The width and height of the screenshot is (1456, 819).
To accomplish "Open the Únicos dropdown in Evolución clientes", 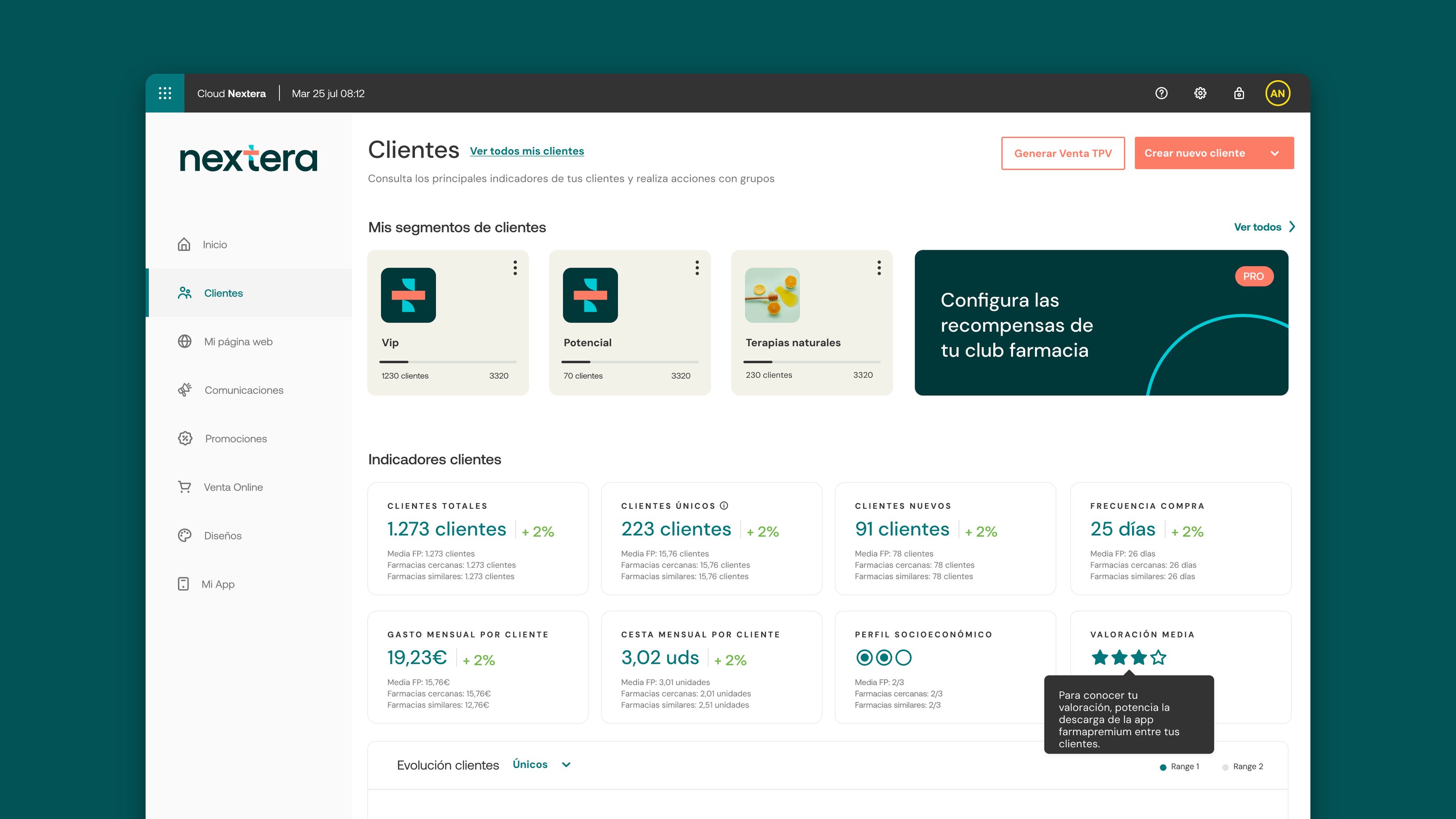I will click(541, 764).
